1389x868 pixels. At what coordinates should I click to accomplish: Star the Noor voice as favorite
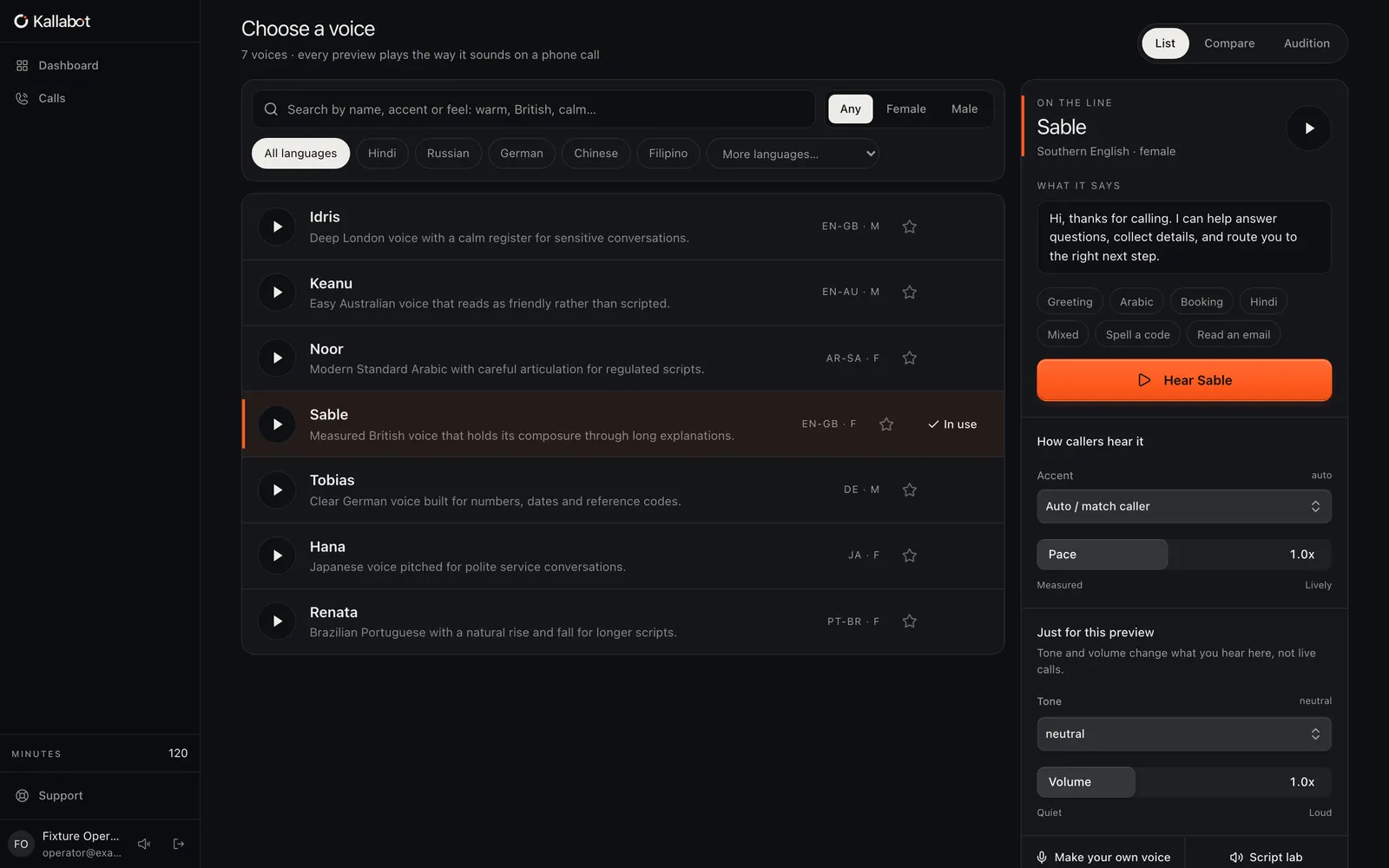pyautogui.click(x=909, y=358)
